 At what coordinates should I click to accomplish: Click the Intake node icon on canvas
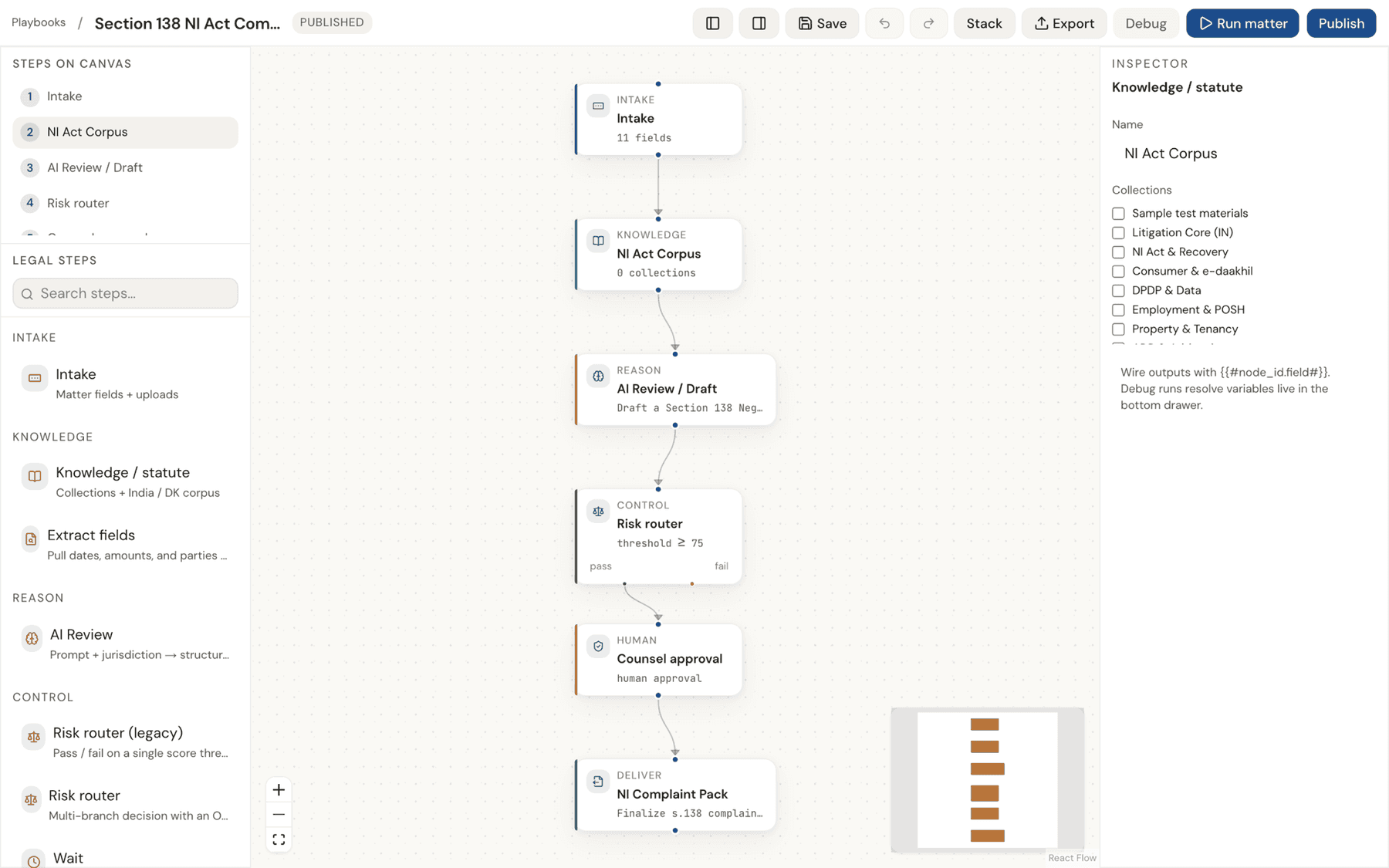coord(598,106)
